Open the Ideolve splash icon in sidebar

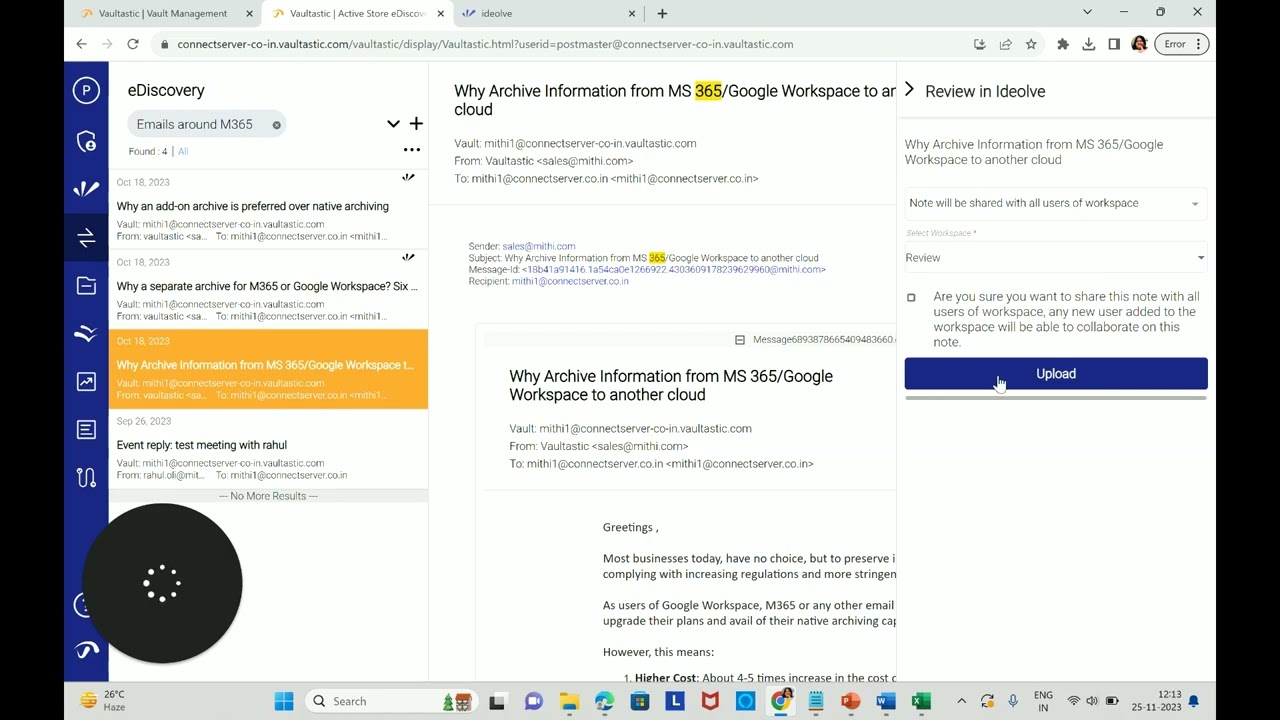click(86, 188)
